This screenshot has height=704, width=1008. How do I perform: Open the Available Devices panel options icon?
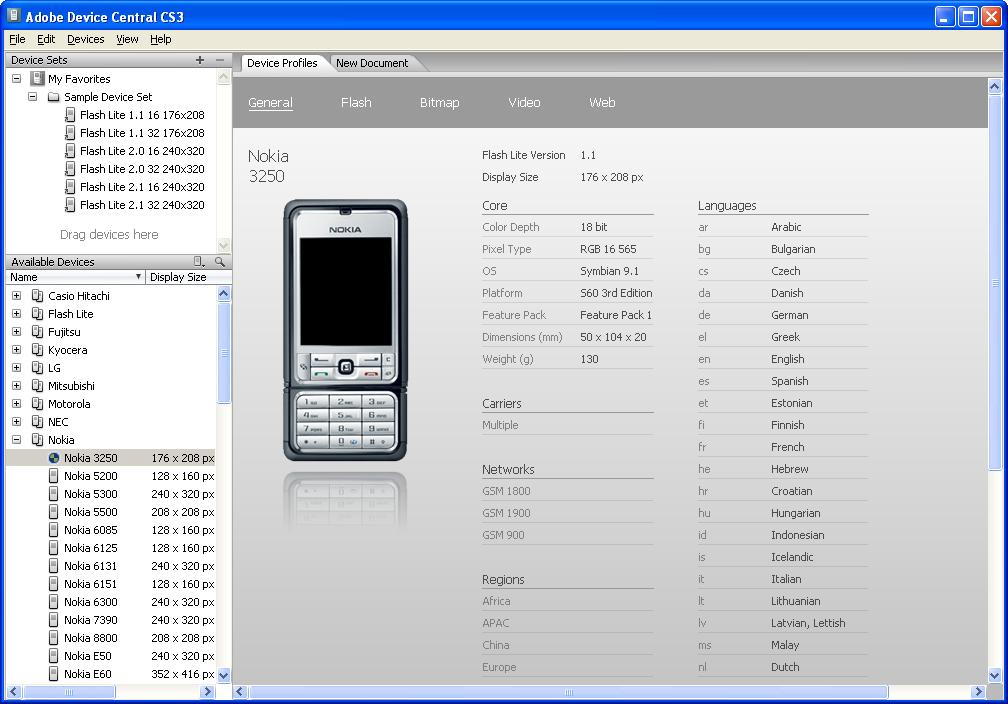pos(199,262)
